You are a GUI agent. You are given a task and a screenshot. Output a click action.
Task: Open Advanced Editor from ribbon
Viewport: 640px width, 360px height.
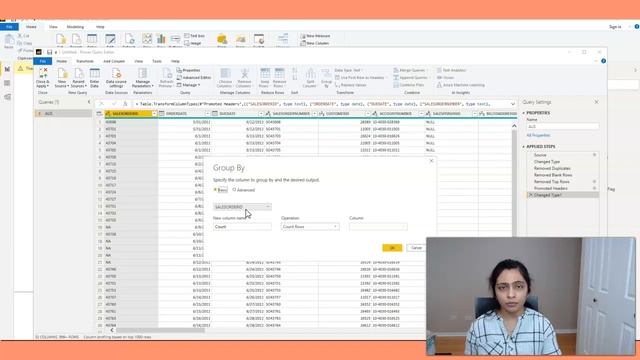pos(194,78)
